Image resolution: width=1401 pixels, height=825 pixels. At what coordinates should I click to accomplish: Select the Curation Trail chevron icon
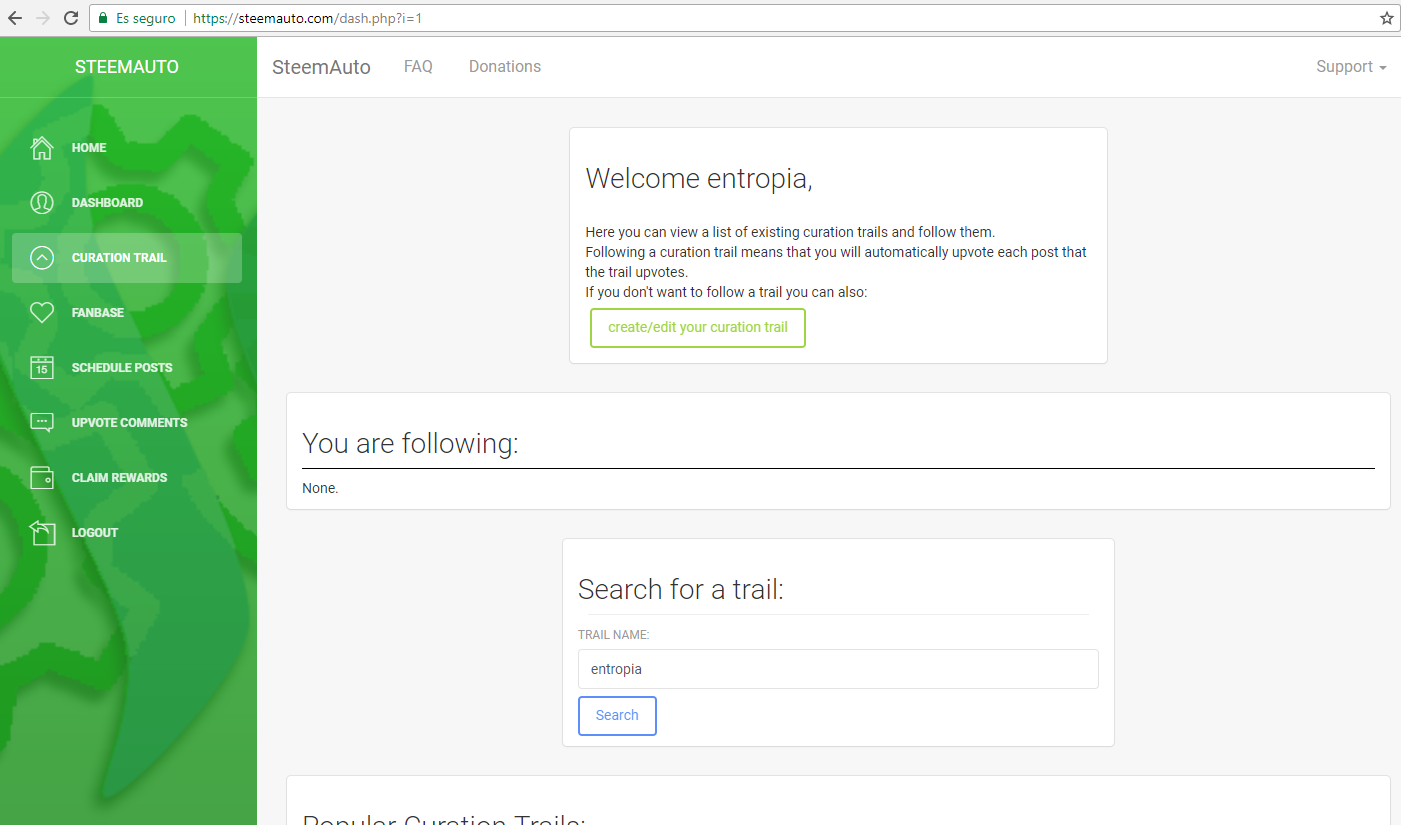point(42,258)
